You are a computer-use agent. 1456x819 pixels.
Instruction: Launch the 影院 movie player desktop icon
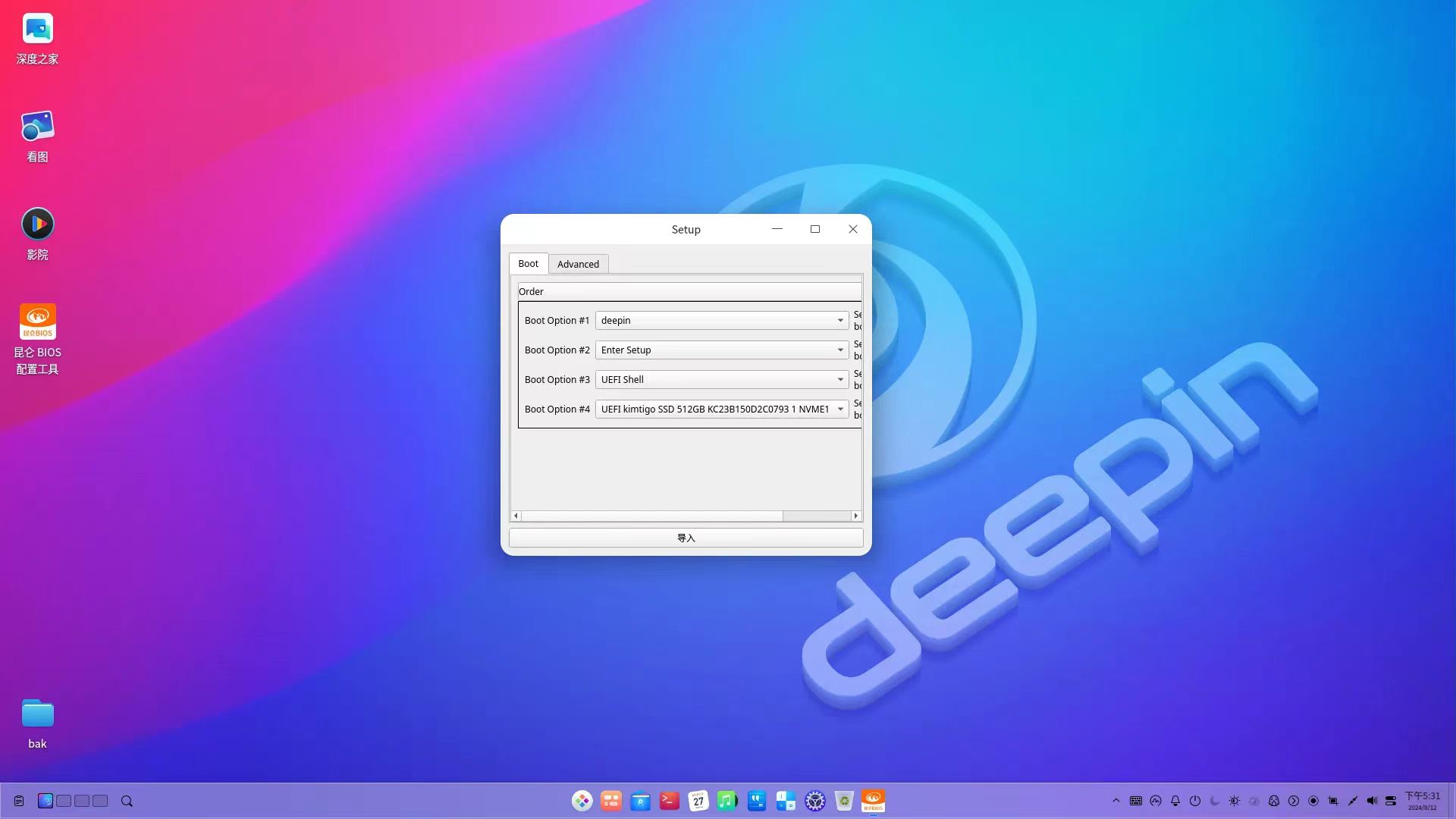(x=37, y=234)
